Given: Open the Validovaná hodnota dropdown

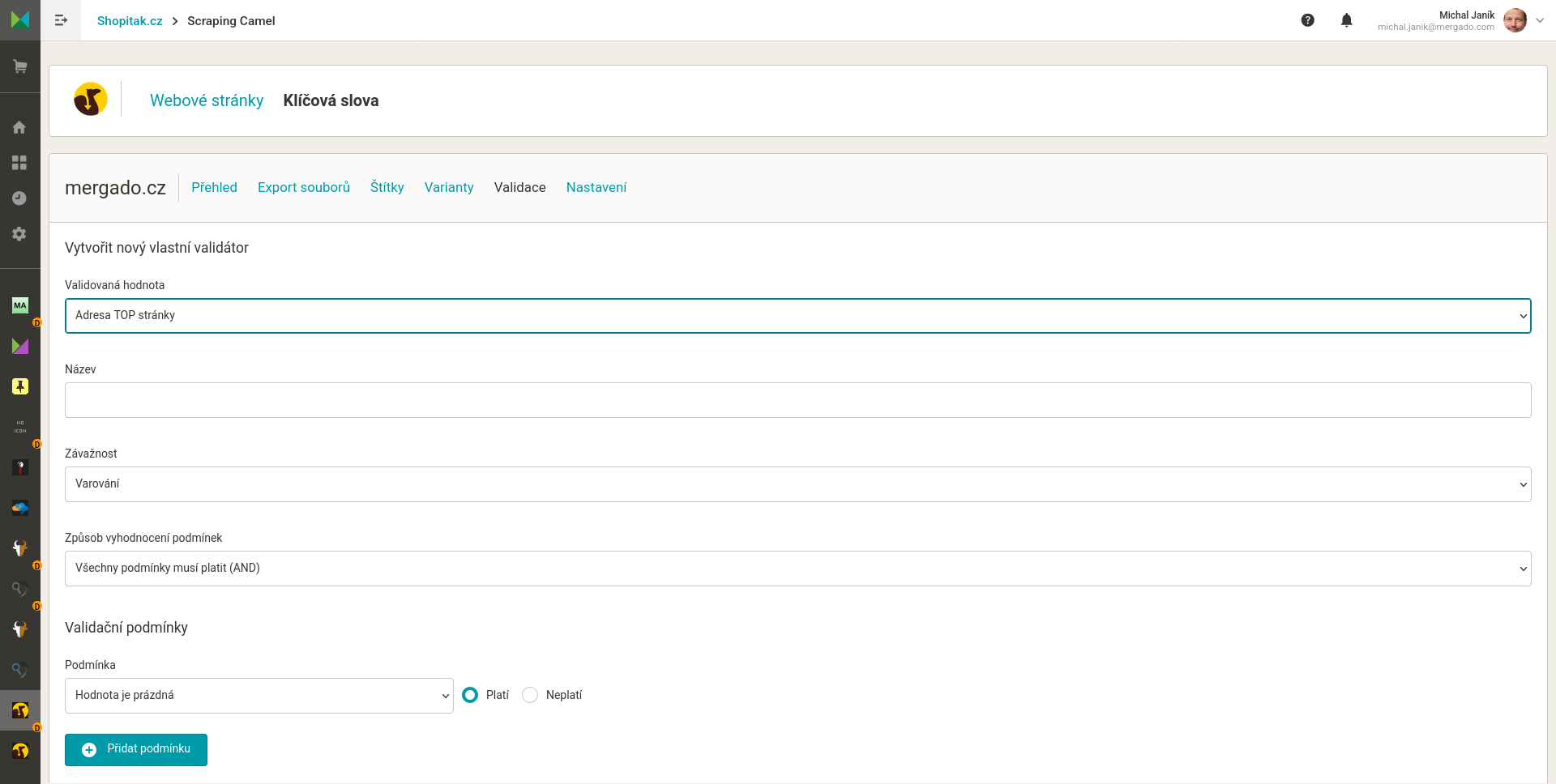Looking at the screenshot, I should (797, 316).
